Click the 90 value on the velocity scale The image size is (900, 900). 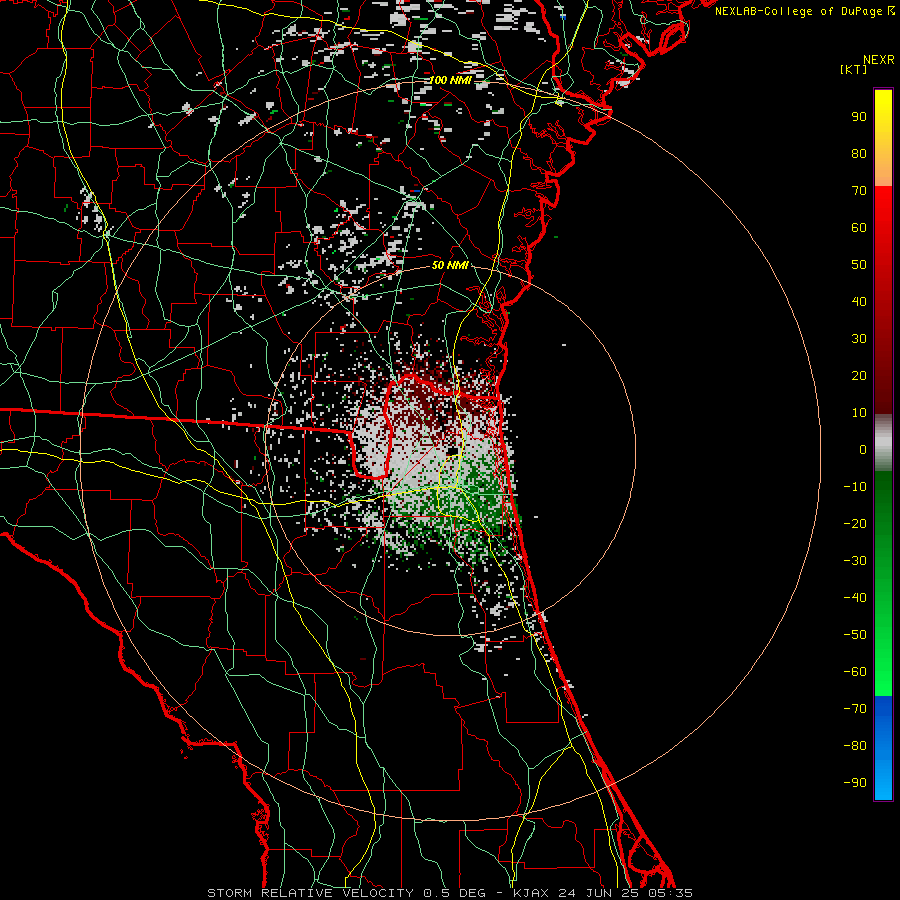(859, 117)
